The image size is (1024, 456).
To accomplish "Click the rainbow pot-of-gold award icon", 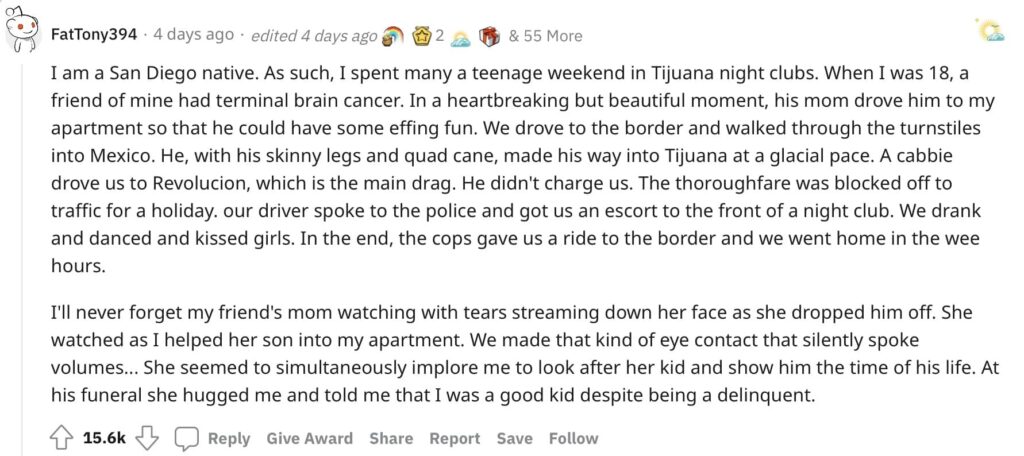I will pos(392,35).
